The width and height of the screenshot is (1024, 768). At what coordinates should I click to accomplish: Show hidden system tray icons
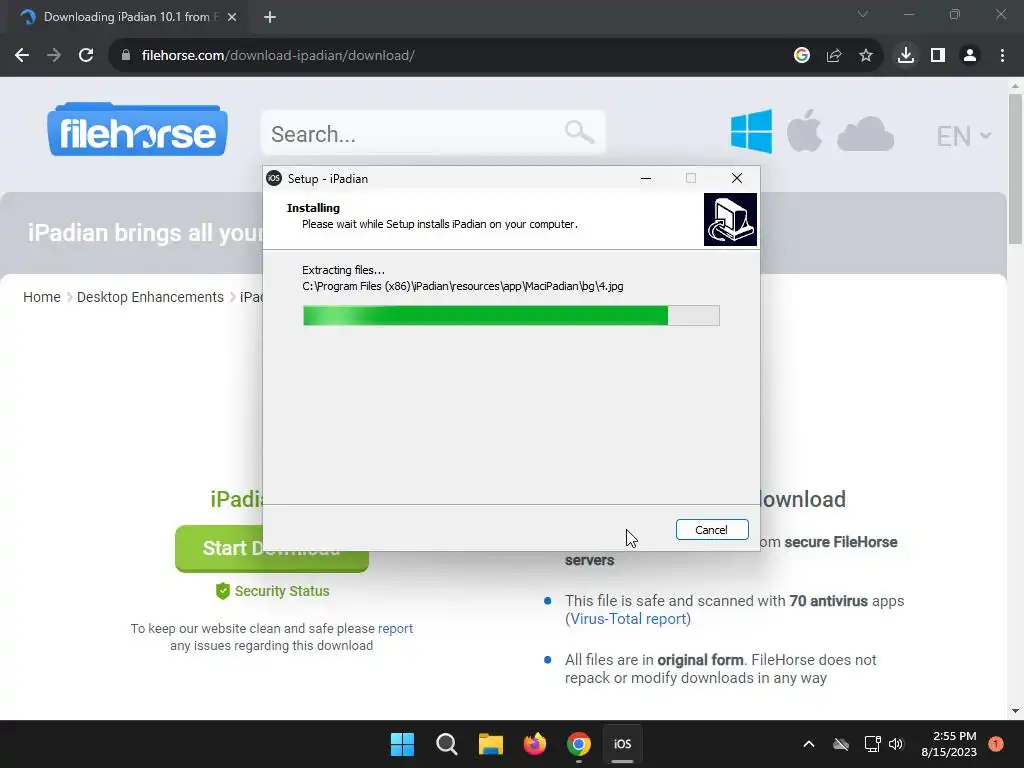[x=808, y=744]
